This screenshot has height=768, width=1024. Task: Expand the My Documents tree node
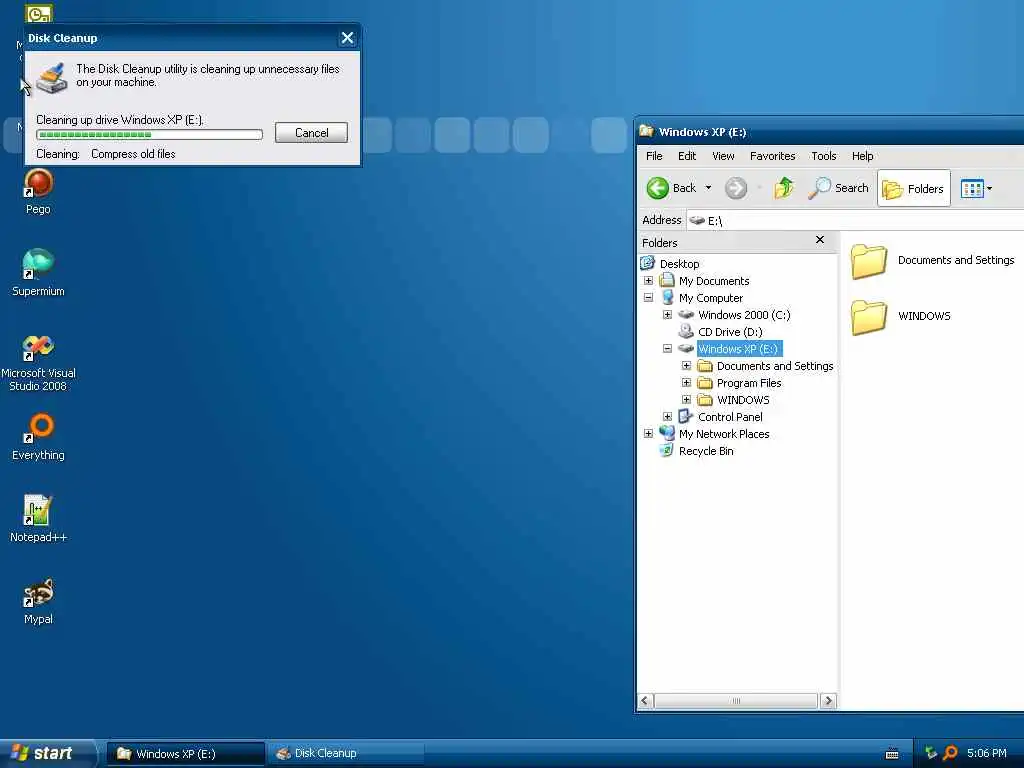tap(648, 281)
